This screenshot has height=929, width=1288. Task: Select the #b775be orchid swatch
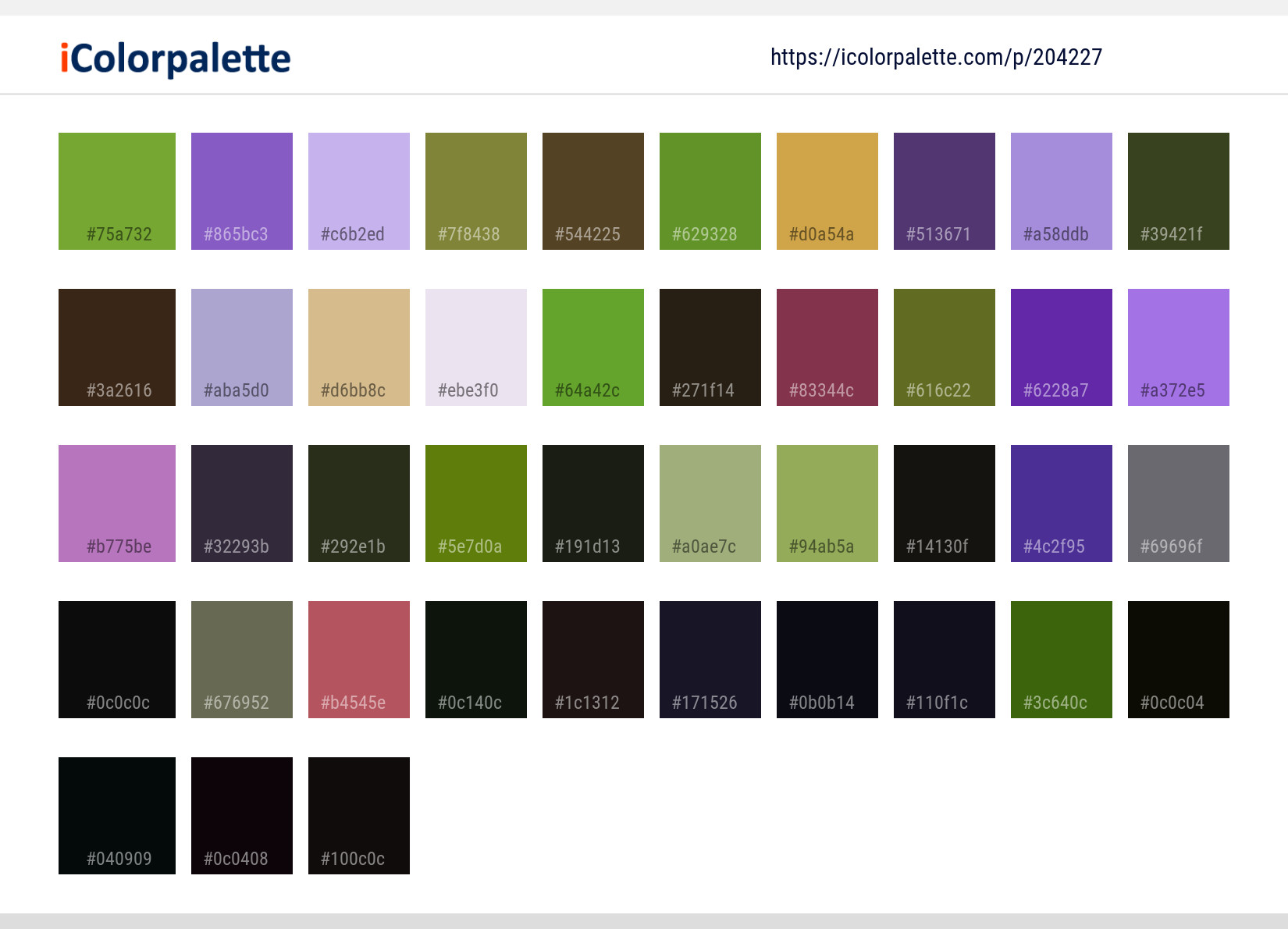click(116, 503)
